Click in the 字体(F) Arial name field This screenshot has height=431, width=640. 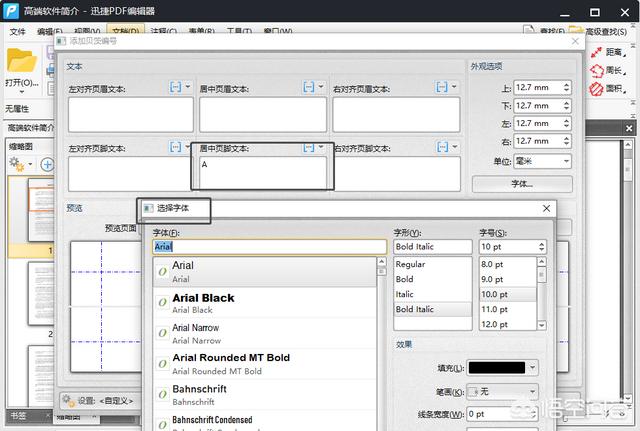(269, 247)
